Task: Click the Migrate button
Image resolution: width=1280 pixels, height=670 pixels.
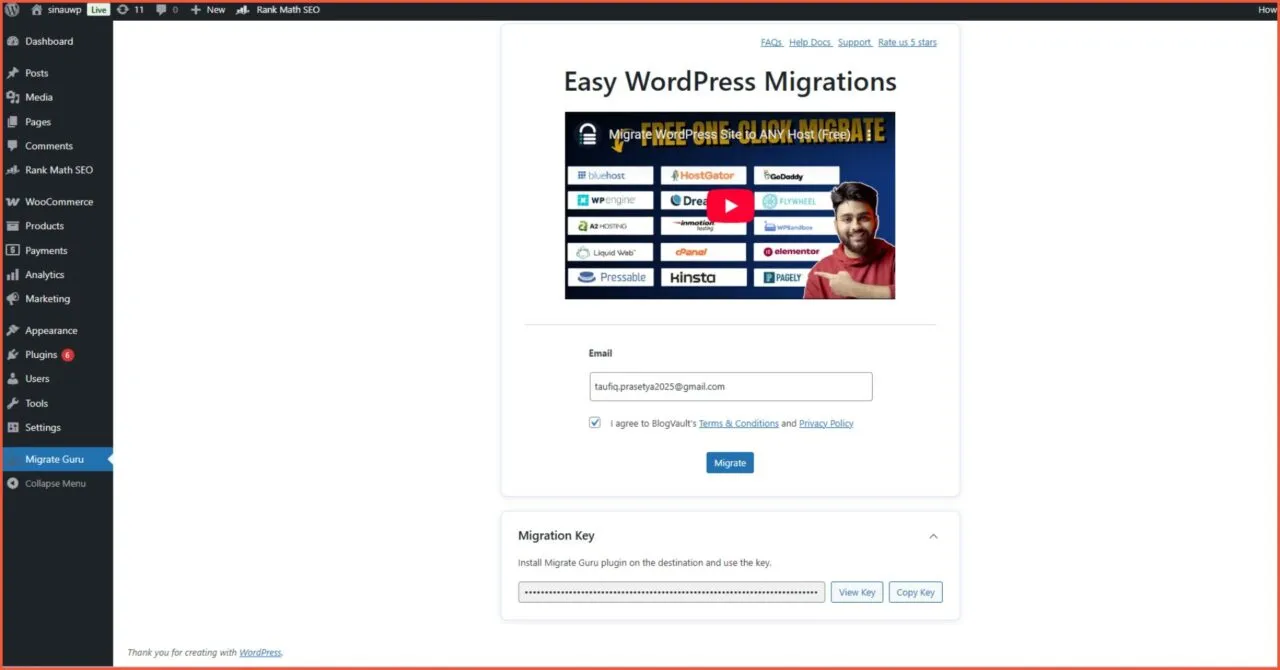Action: point(730,462)
